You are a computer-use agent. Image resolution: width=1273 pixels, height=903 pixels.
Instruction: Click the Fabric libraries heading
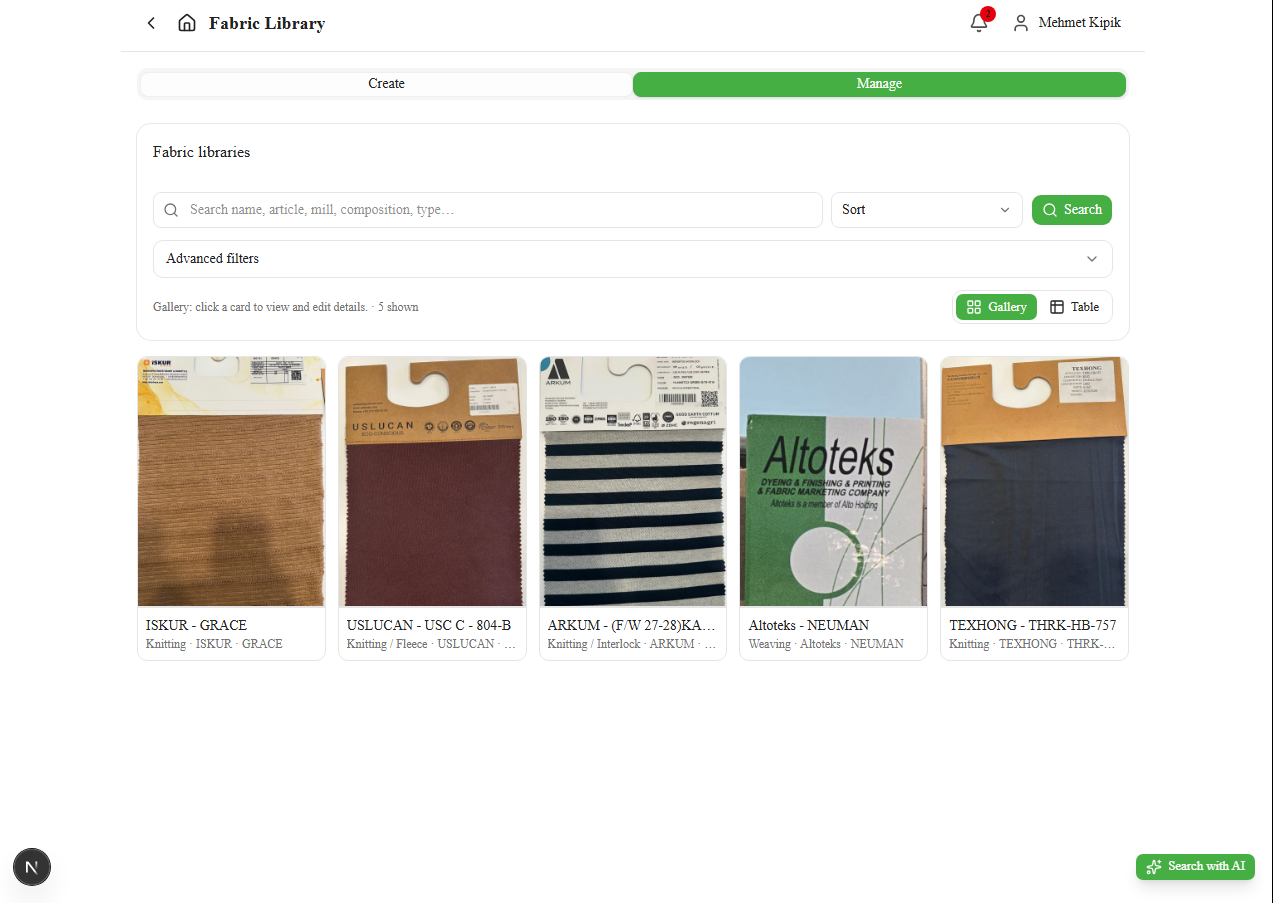tap(201, 153)
